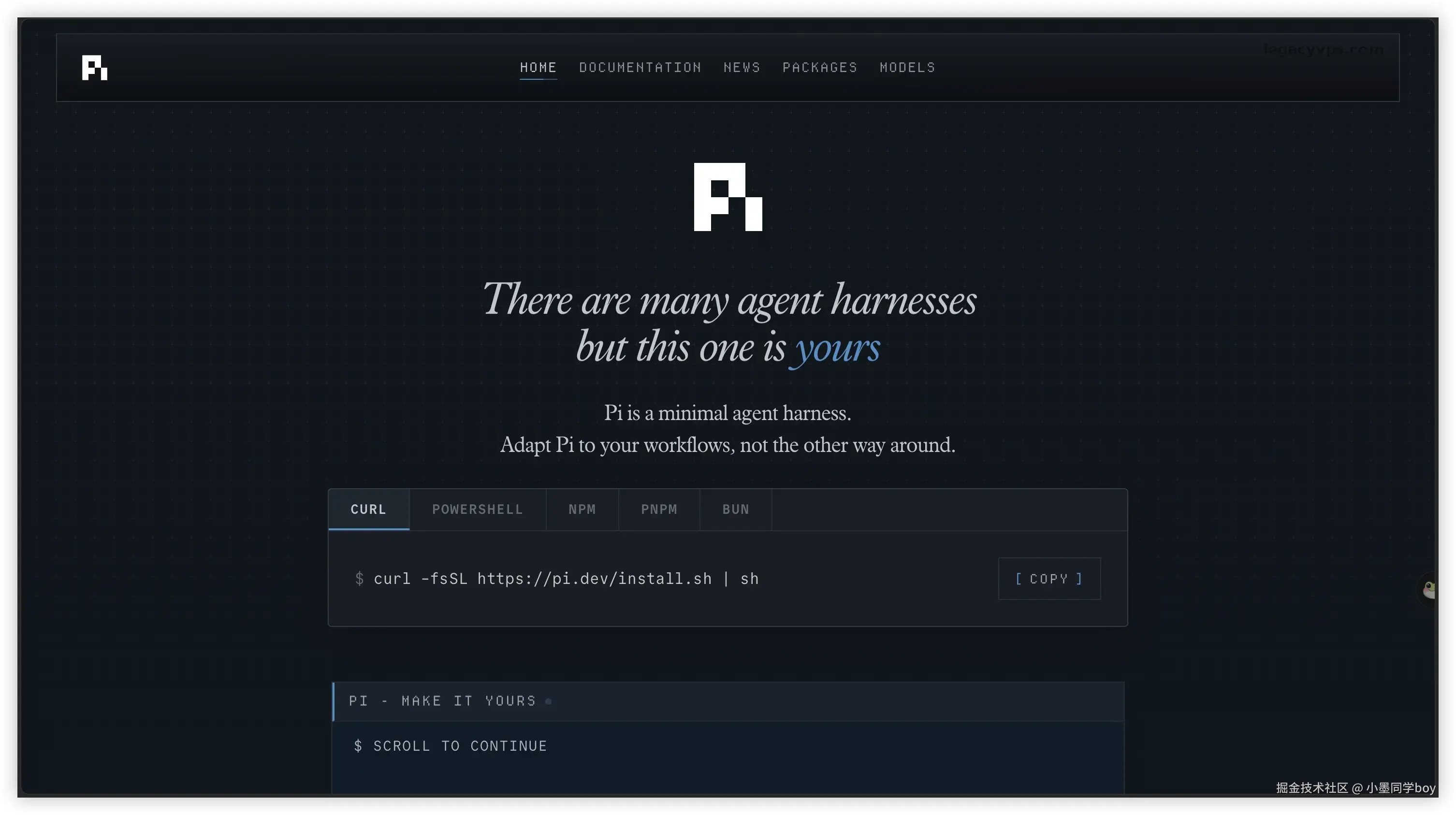Viewport: 1456px width, 815px height.
Task: Click the status dot after 'MAKE IT YOURS'
Action: pos(548,701)
